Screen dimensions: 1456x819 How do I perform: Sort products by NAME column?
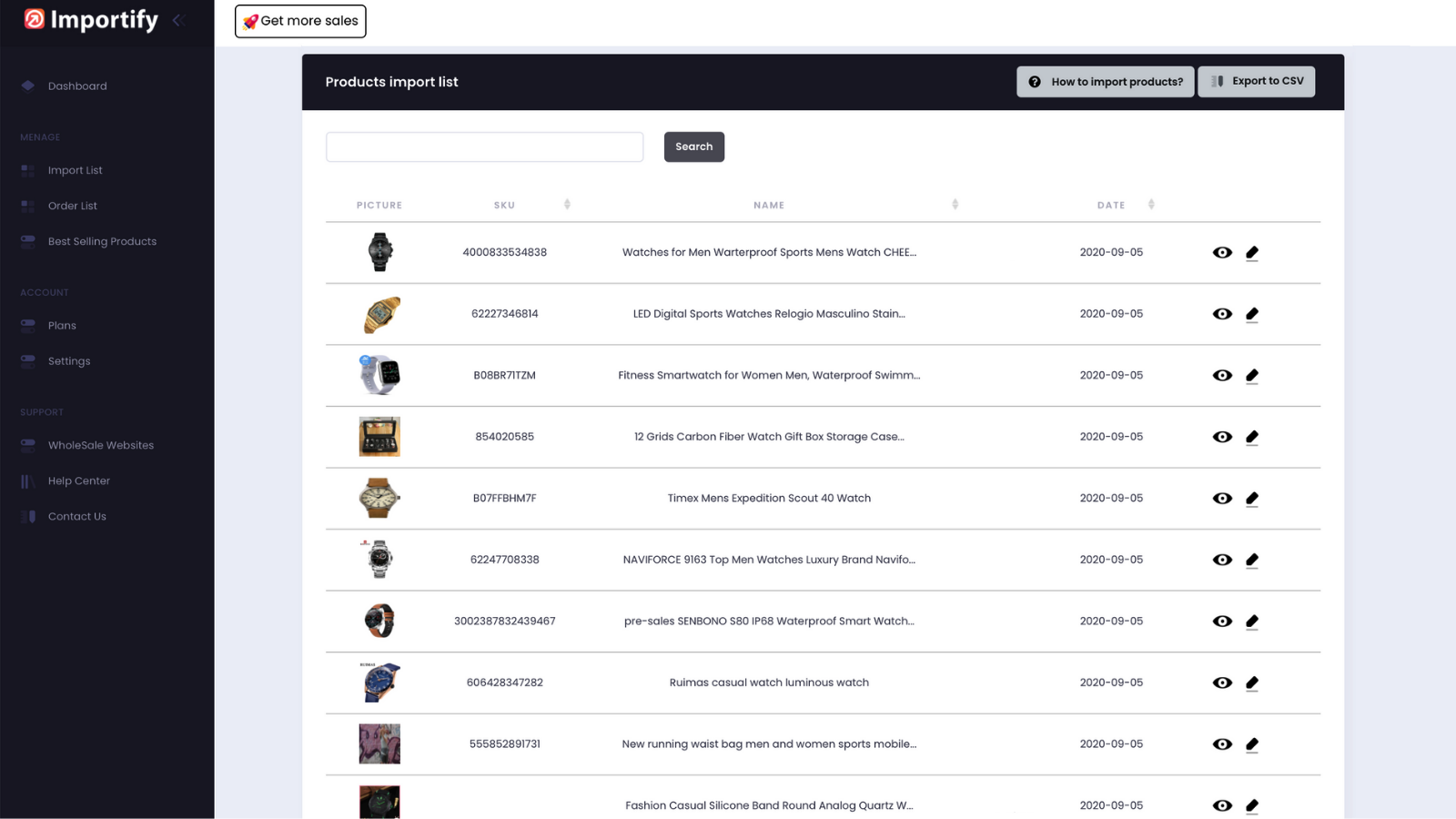click(955, 205)
